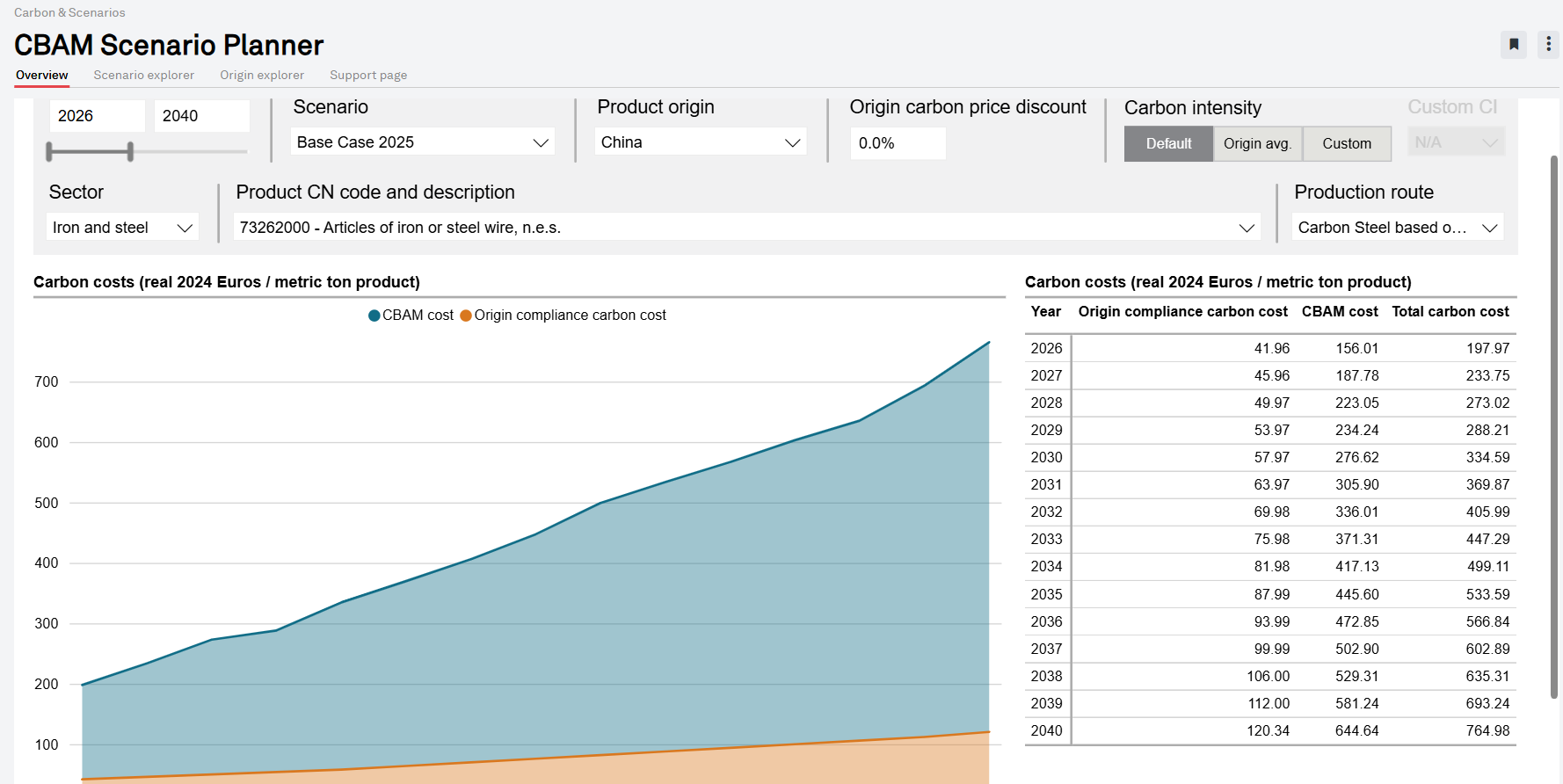Sort table by Total carbon cost header
The width and height of the screenshot is (1563, 784).
click(1450, 312)
